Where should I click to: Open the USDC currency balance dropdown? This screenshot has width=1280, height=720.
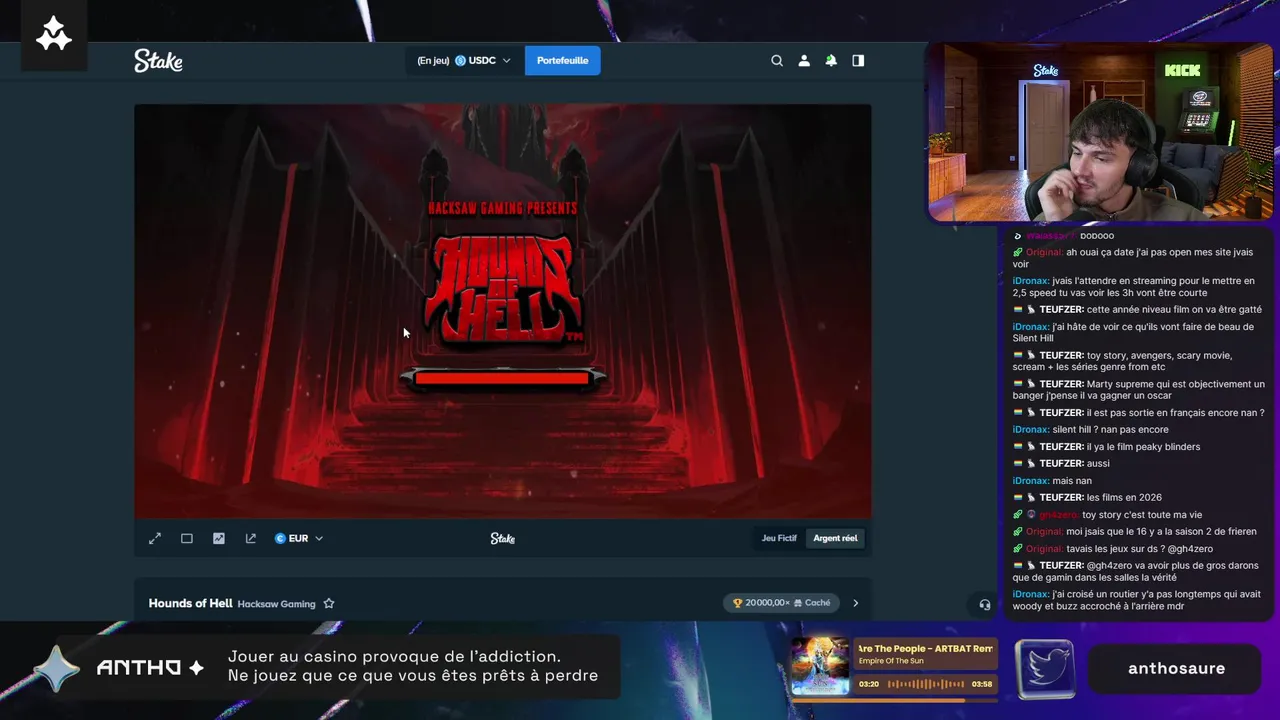[463, 61]
